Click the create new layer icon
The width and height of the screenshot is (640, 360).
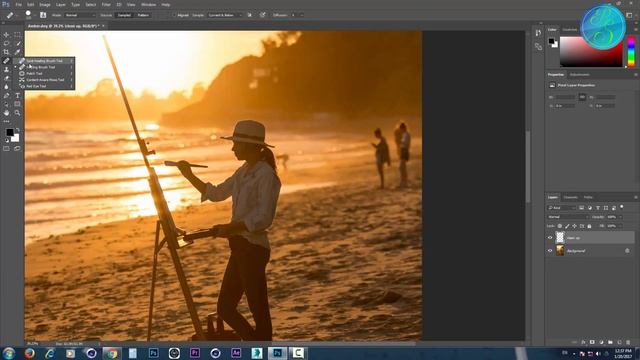(619, 342)
